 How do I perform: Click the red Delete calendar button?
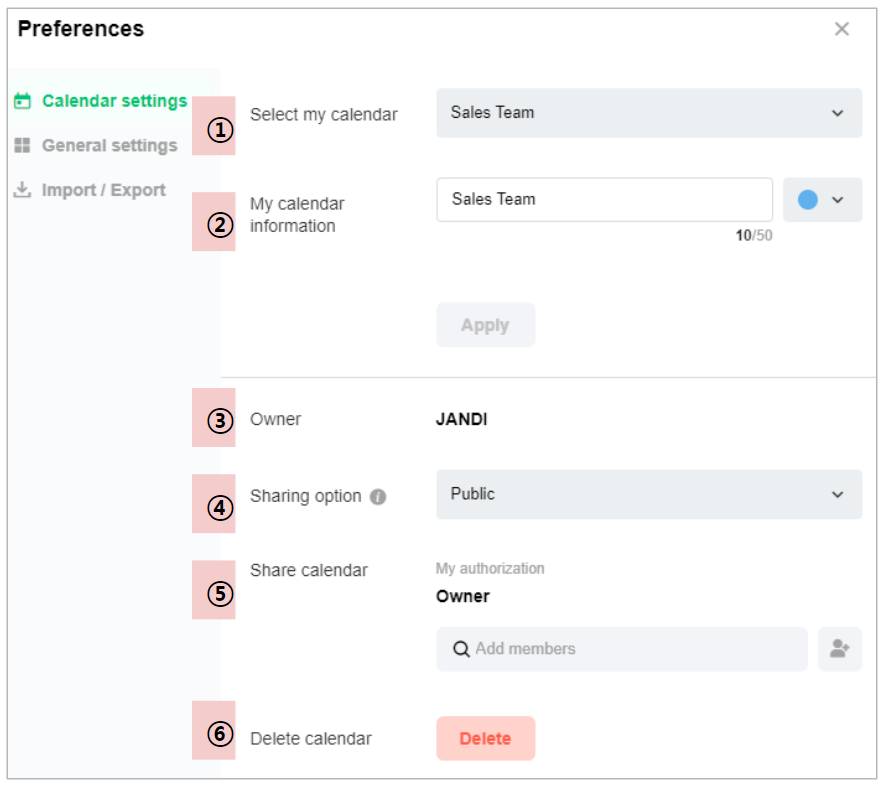click(x=485, y=739)
